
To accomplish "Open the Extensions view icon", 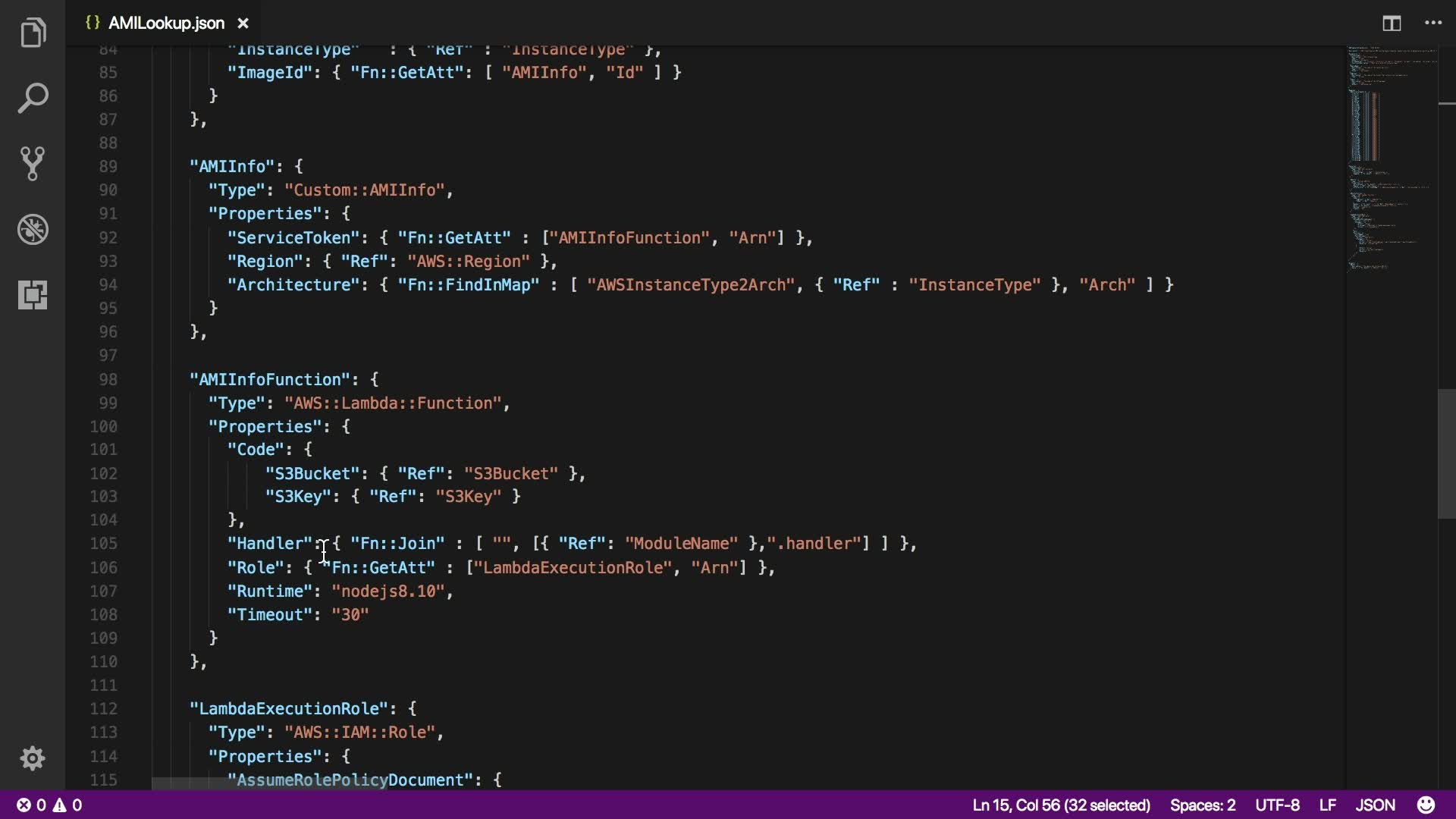I will pos(33,294).
